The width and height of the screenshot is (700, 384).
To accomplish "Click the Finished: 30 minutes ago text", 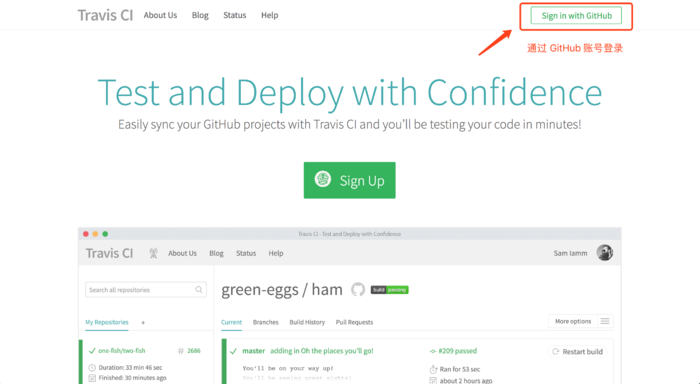I will pyautogui.click(x=133, y=378).
